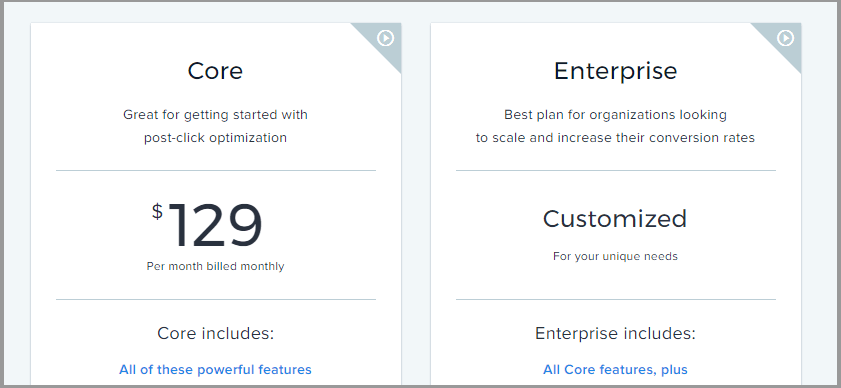Click 'to scale and increase their conversion rates'
Viewport: 841px width, 388px height.
615,138
